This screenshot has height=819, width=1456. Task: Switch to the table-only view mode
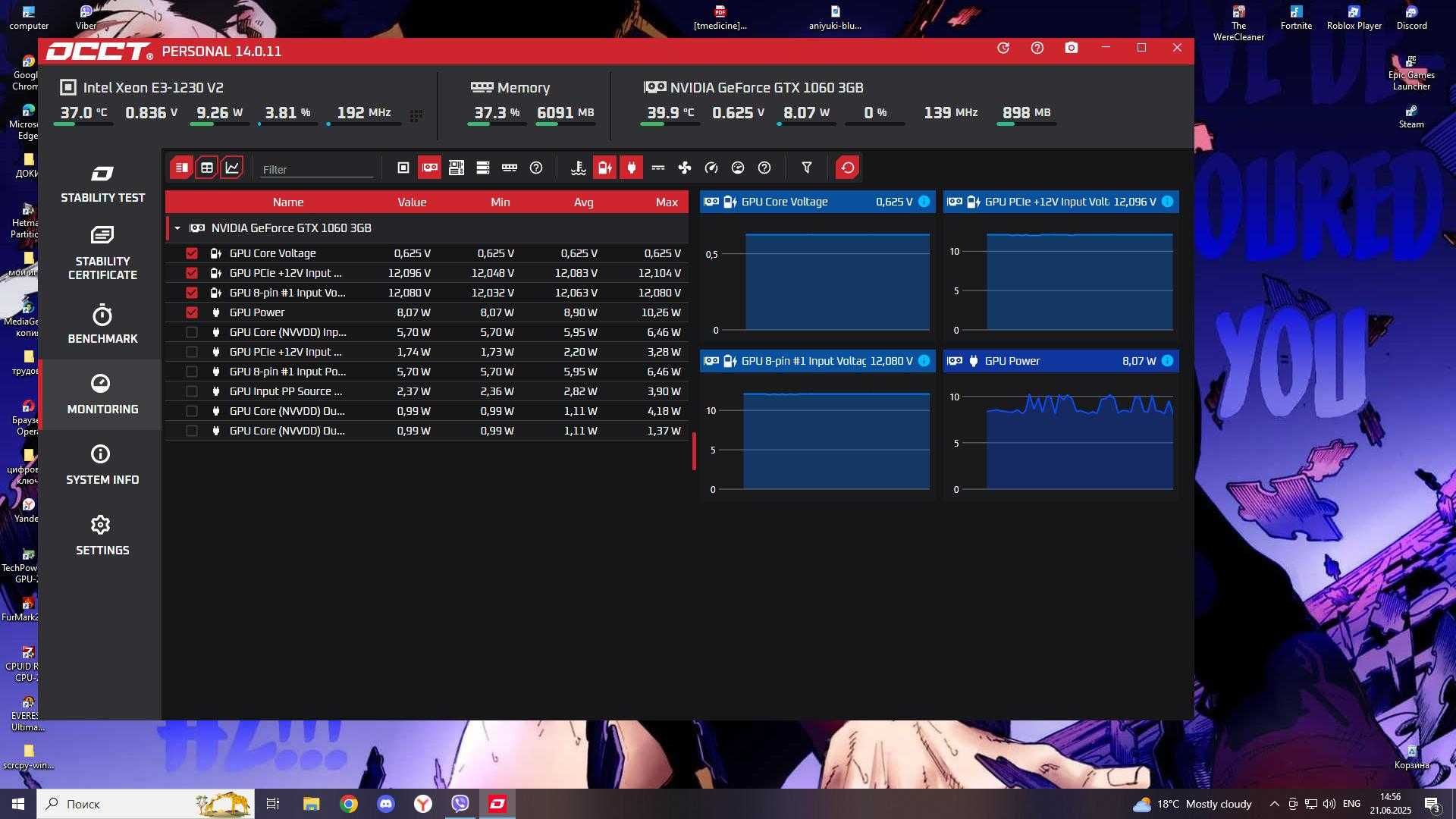[206, 168]
